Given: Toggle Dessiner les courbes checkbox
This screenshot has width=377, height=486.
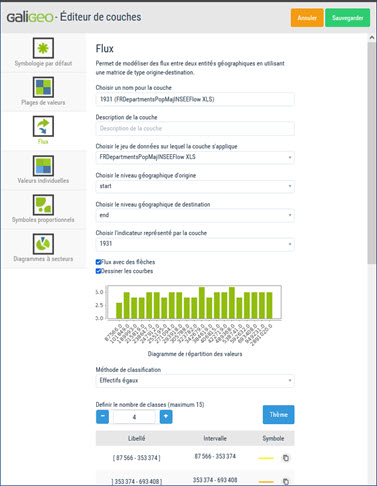Looking at the screenshot, I should pos(98,271).
